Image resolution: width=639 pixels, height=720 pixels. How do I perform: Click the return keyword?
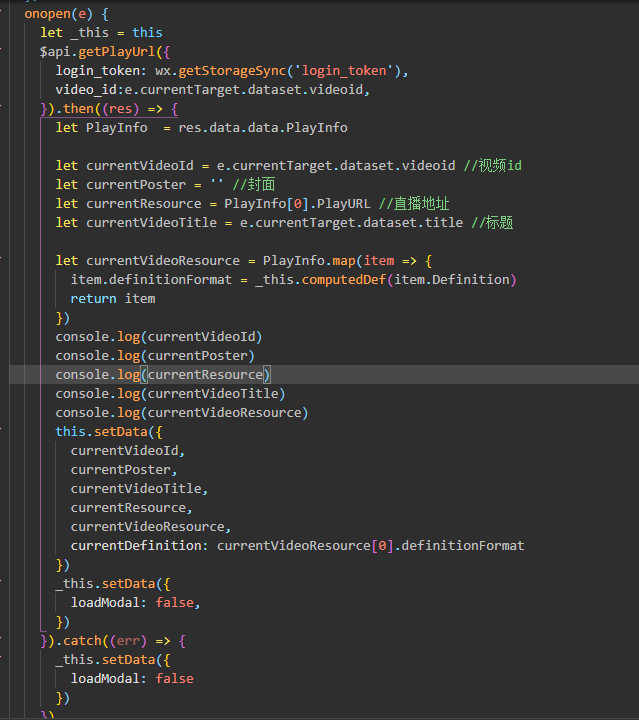point(93,299)
